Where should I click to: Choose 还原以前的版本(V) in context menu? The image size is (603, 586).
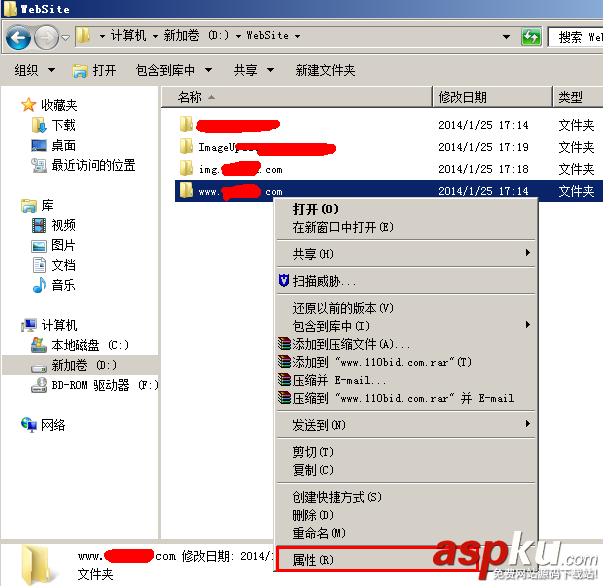(x=406, y=308)
